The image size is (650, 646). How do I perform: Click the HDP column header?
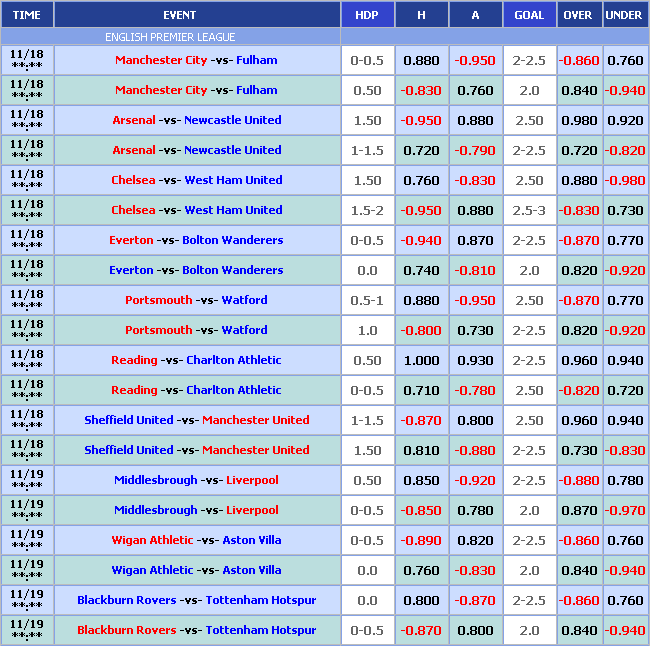pyautogui.click(x=367, y=15)
